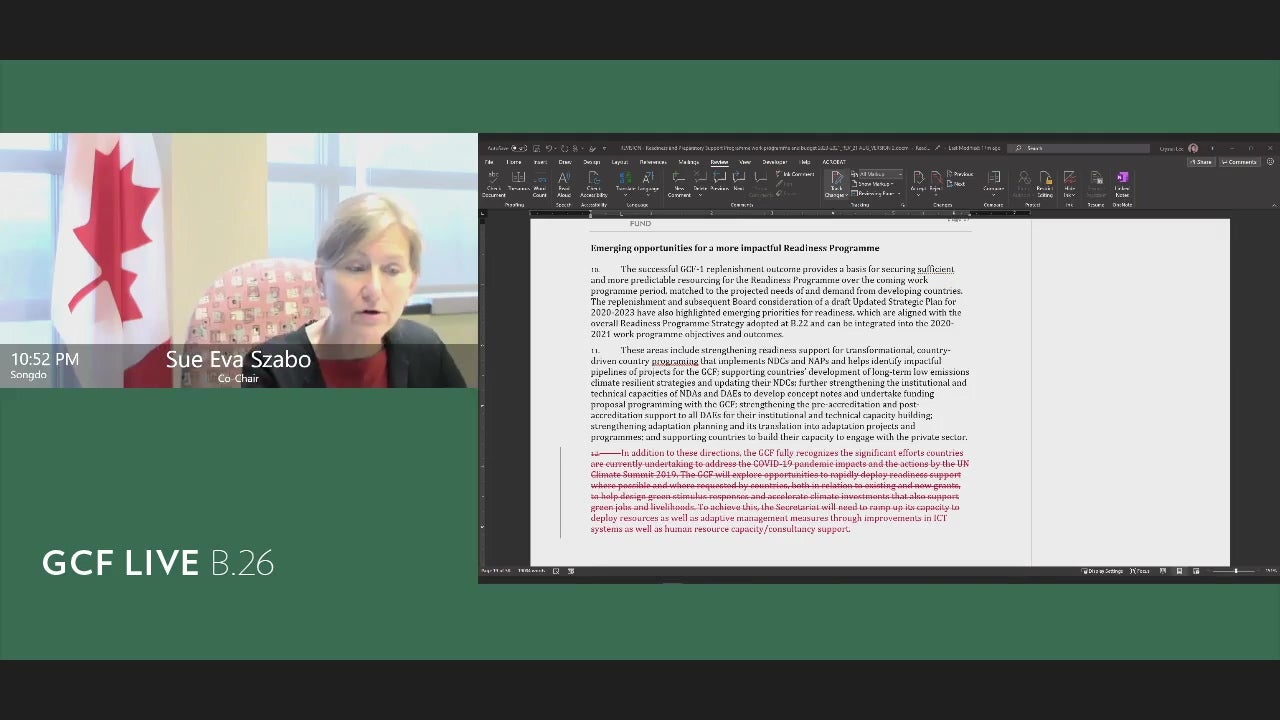Click the word count in the status bar

pyautogui.click(x=531, y=571)
